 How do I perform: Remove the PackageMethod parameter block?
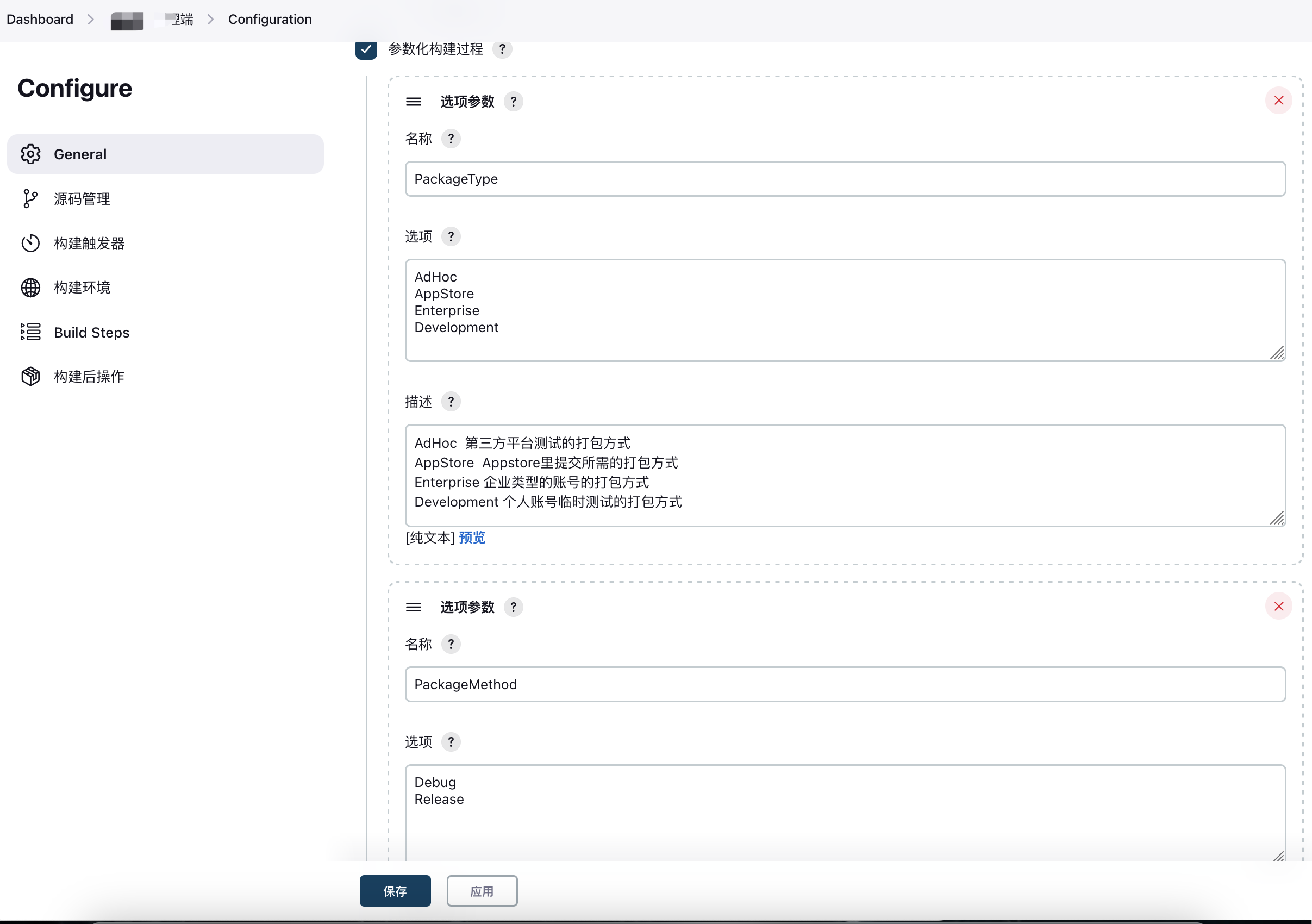pos(1278,605)
